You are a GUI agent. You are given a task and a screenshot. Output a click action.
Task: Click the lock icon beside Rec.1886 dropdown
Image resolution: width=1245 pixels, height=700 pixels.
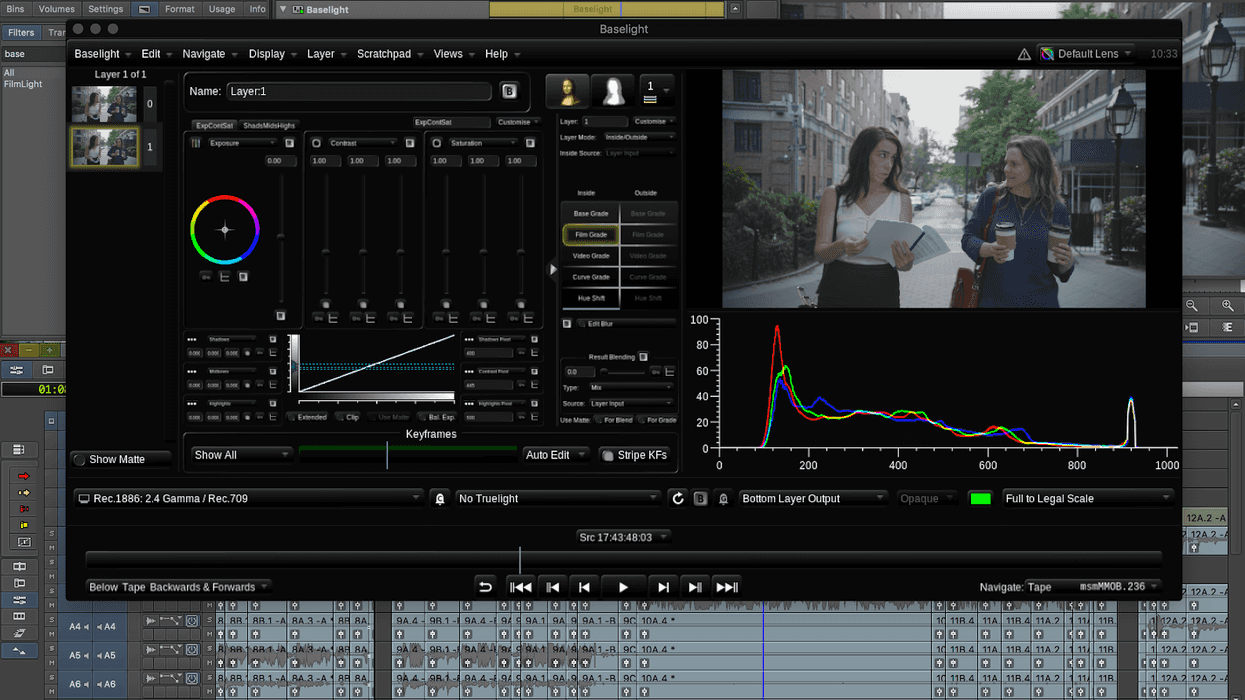coord(439,498)
